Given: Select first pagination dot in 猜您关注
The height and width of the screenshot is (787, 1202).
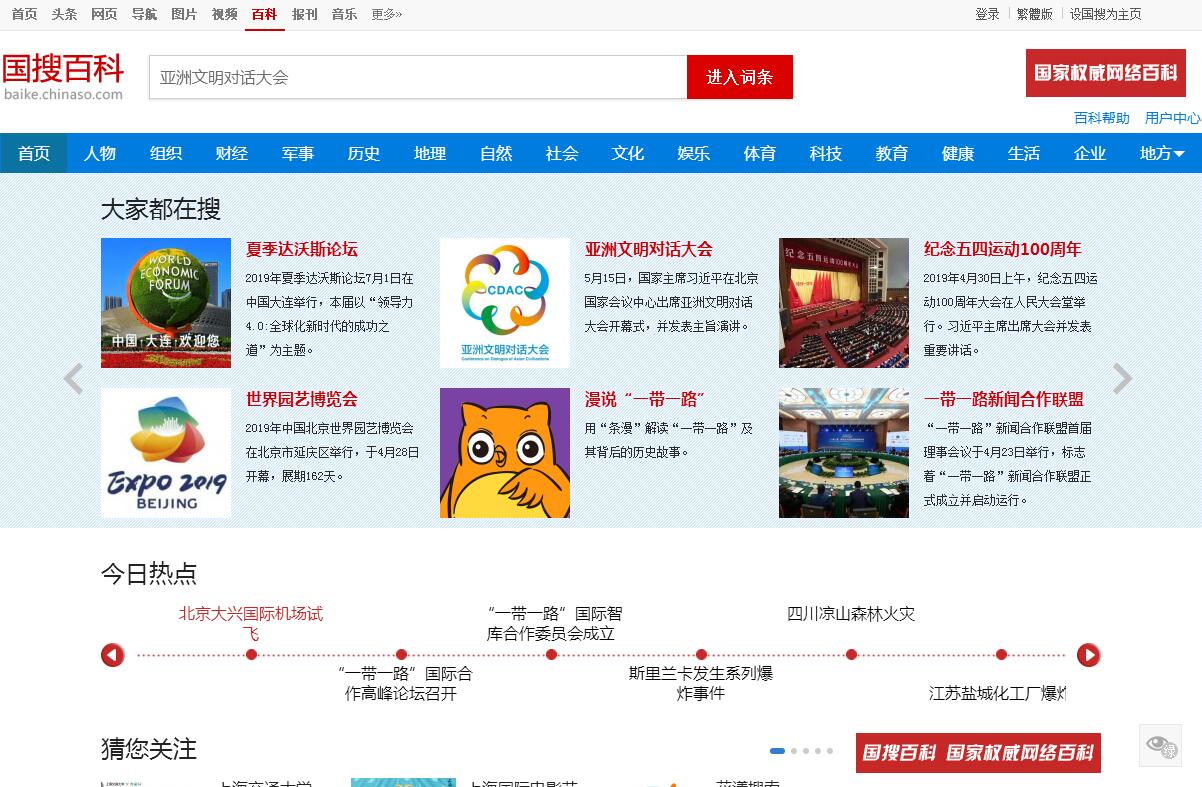Looking at the screenshot, I should tap(777, 751).
